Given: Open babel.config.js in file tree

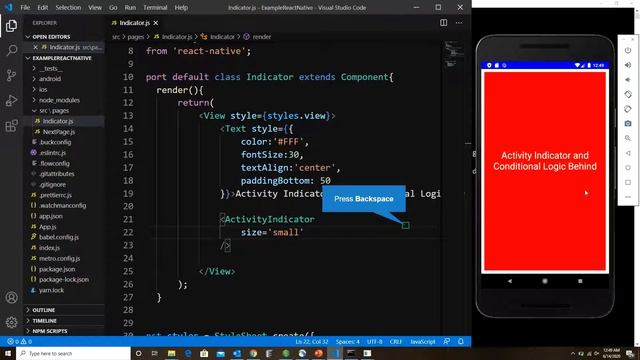Looking at the screenshot, I should (x=59, y=237).
